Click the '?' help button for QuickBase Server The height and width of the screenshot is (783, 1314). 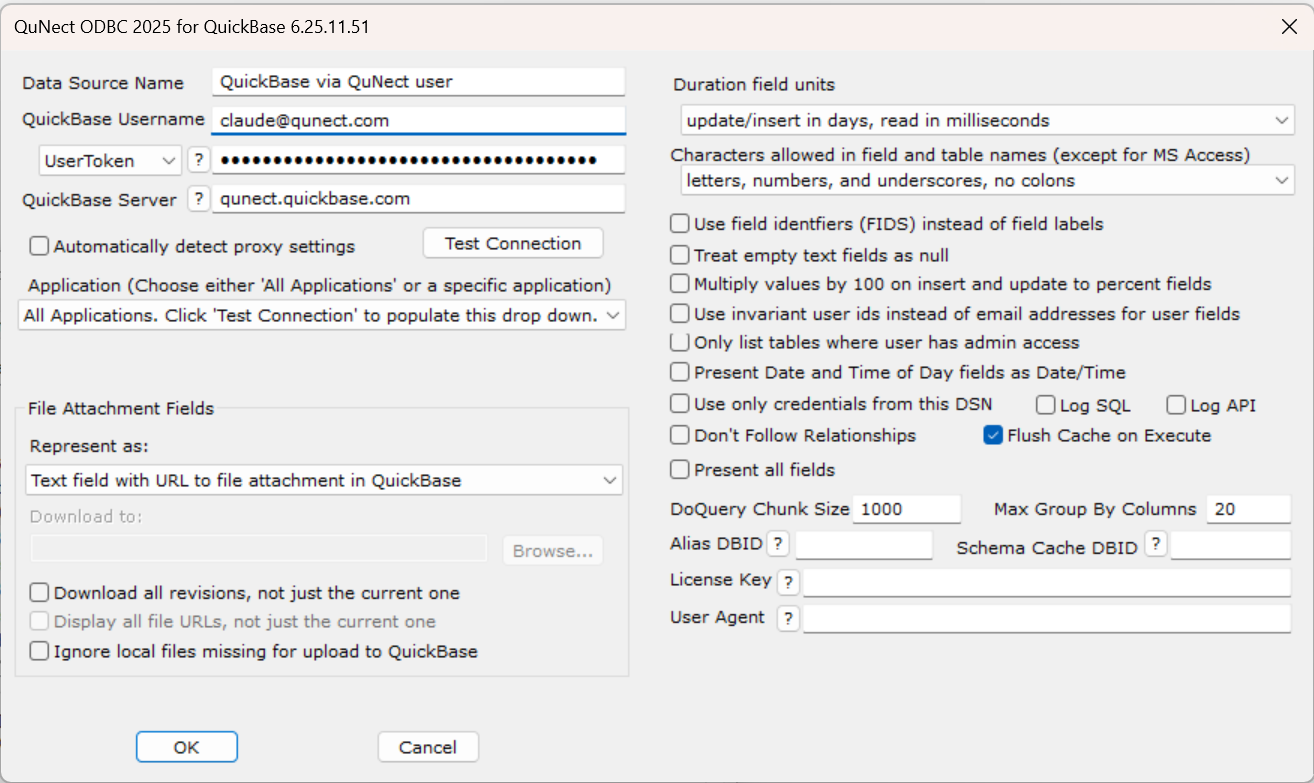(198, 199)
